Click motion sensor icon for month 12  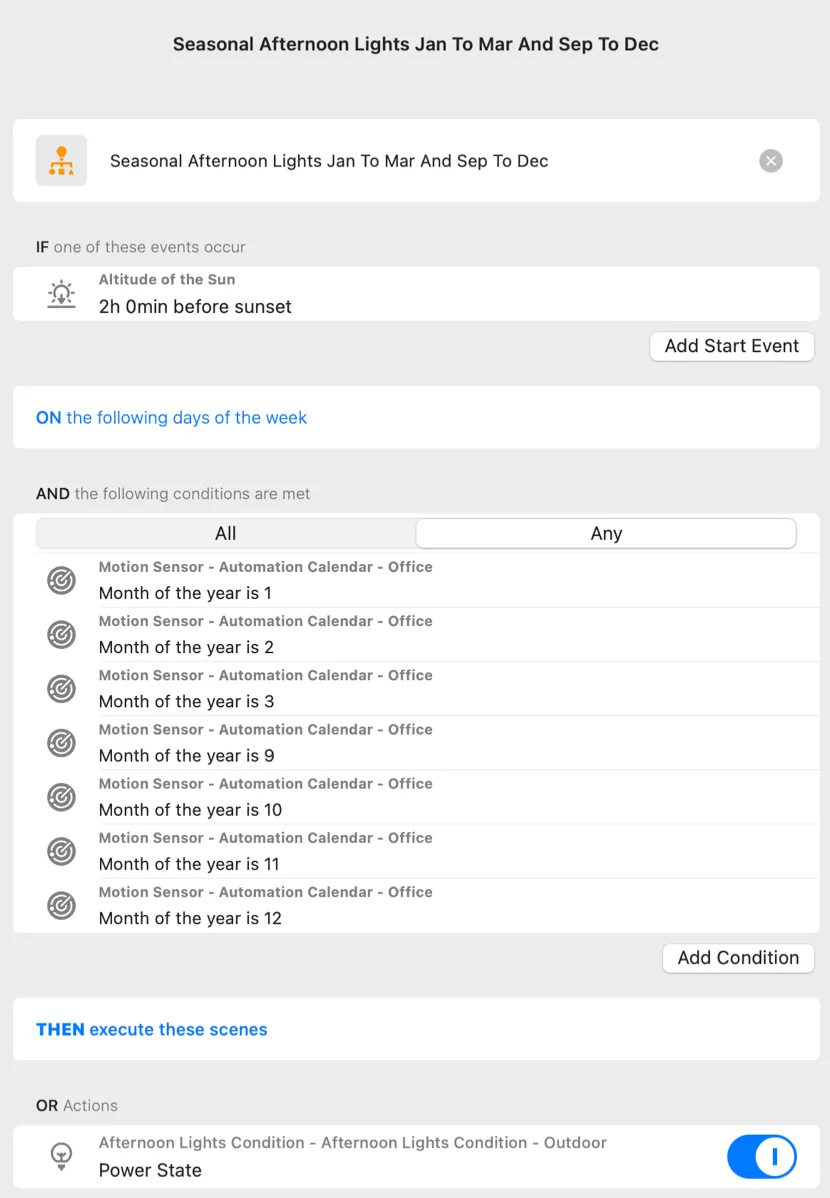click(x=61, y=906)
